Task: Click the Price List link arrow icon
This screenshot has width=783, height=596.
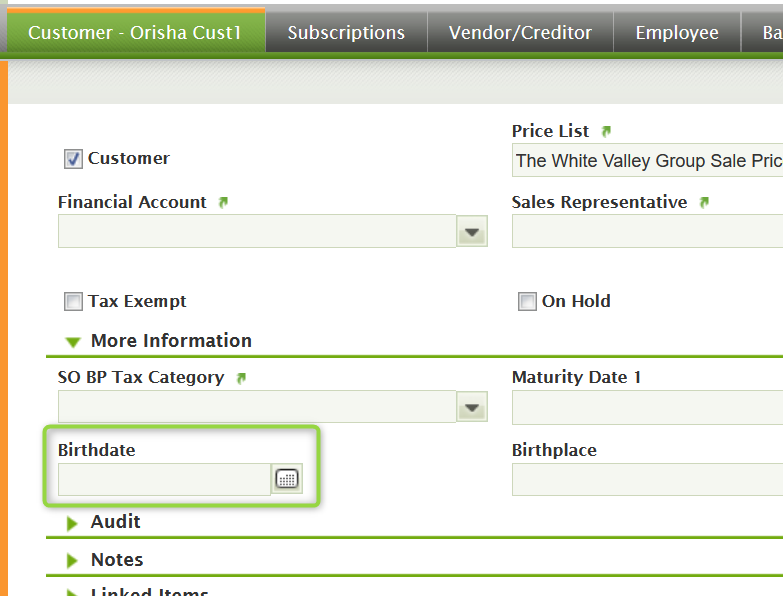Action: point(606,131)
